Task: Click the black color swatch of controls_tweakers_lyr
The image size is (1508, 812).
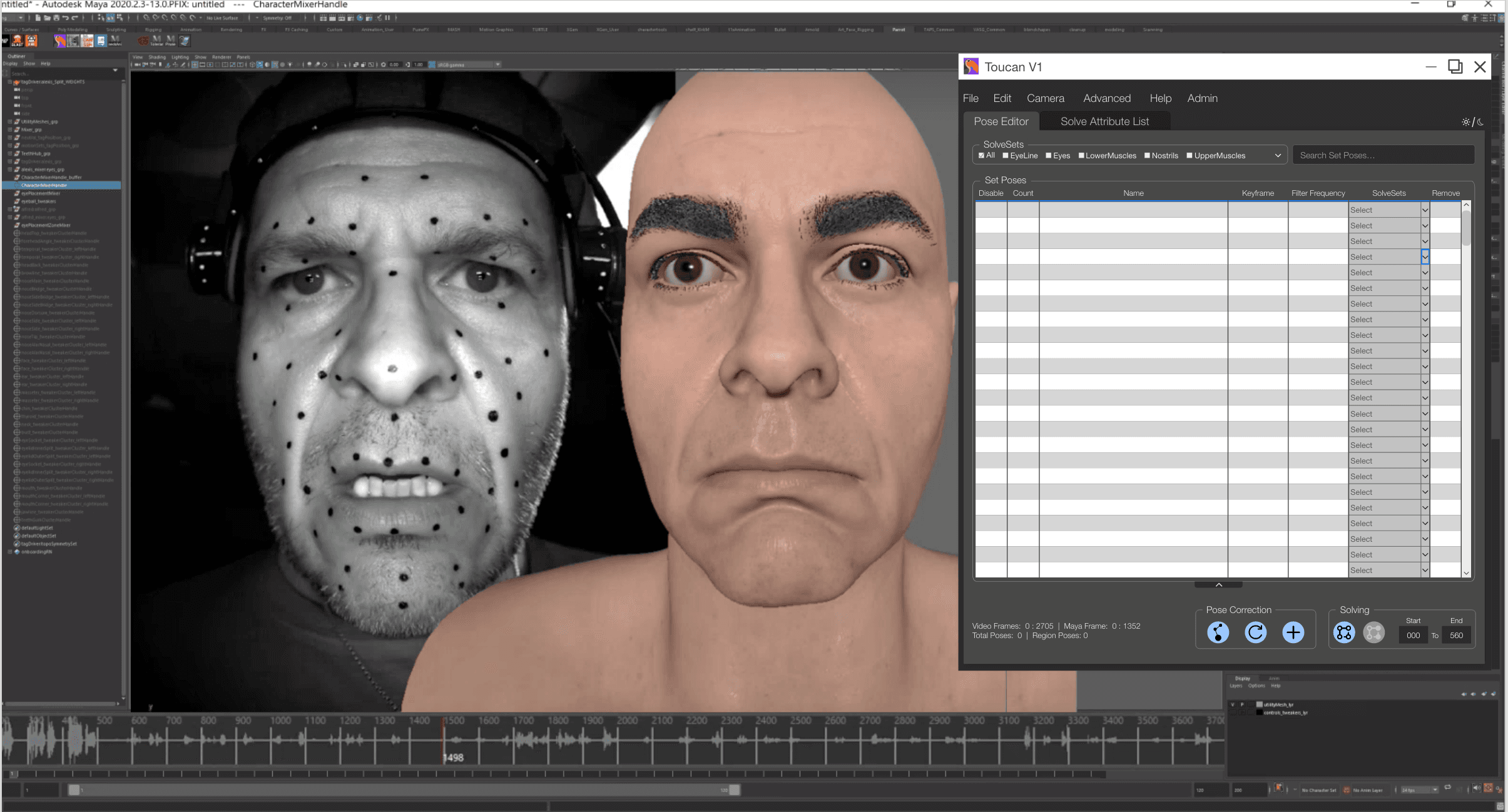Action: [1260, 713]
